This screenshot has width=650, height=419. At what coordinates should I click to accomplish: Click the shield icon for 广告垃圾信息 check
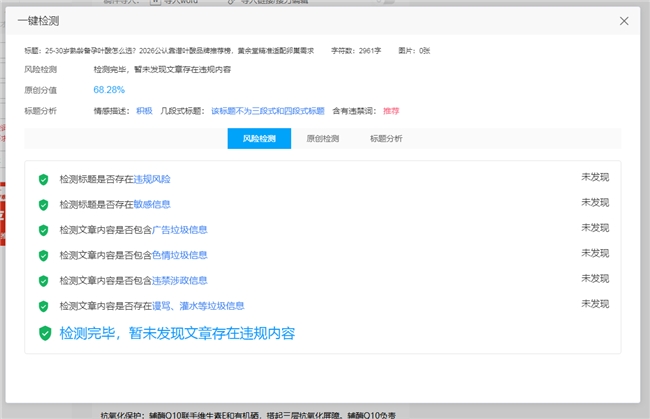tap(43, 230)
